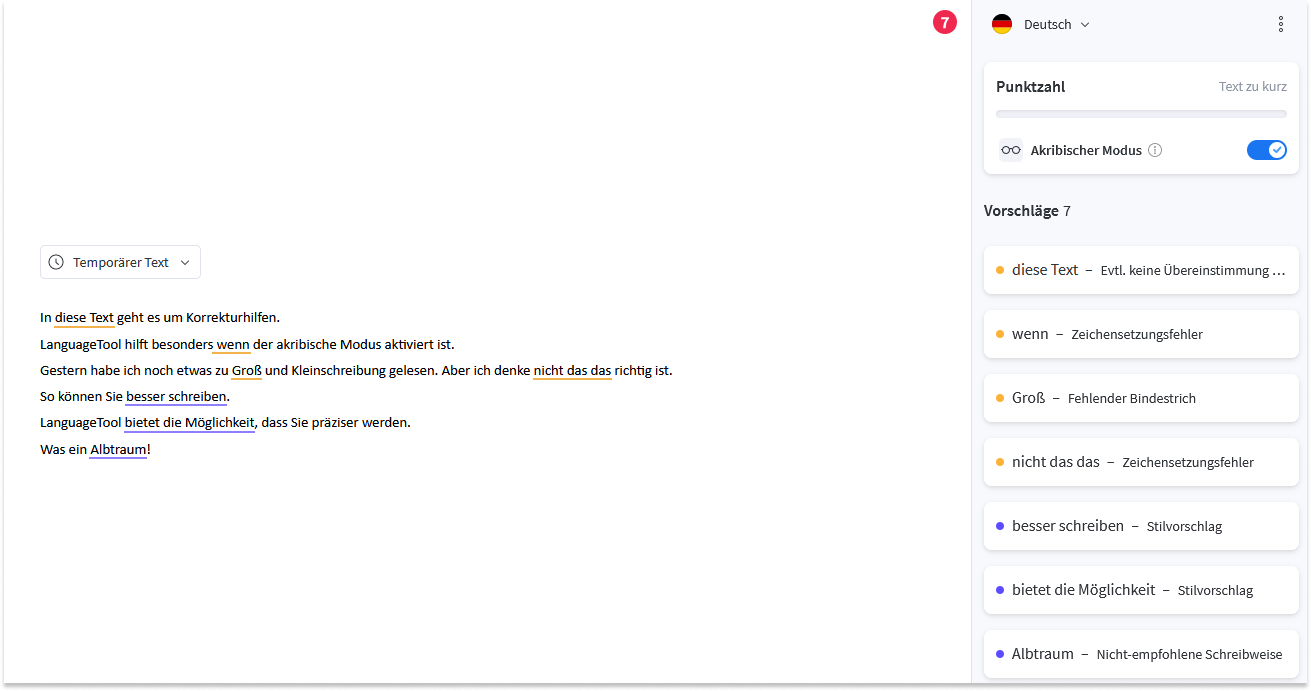Click underlined 'diese Text' in the editor
Screen dimensions: 1311x691
84,318
